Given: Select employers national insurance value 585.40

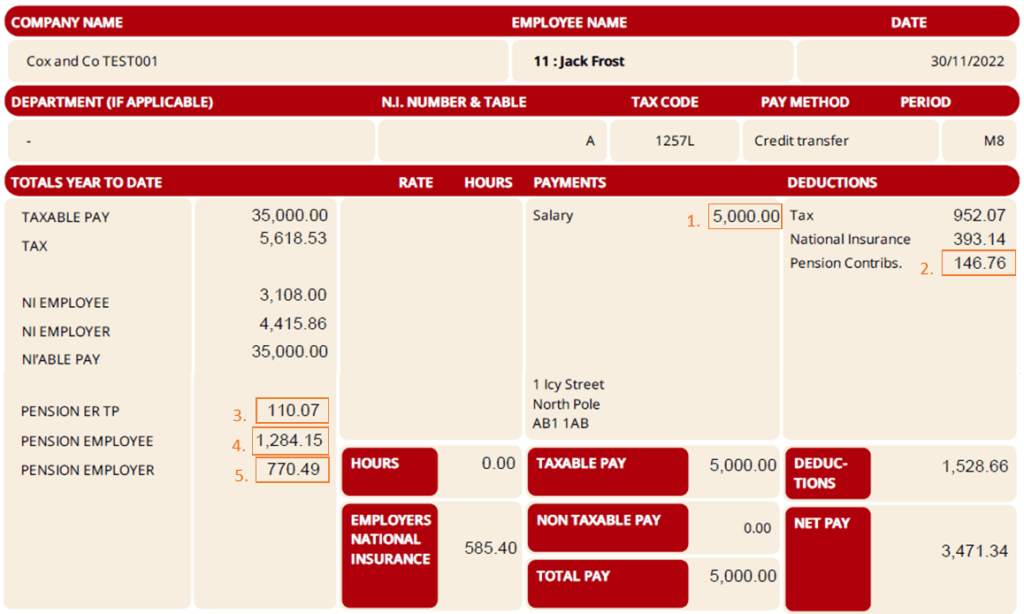Looking at the screenshot, I should 490,548.
